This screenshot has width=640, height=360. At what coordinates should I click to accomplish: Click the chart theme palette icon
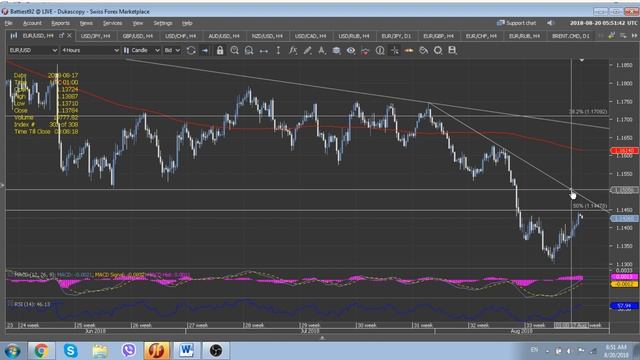[423, 50]
